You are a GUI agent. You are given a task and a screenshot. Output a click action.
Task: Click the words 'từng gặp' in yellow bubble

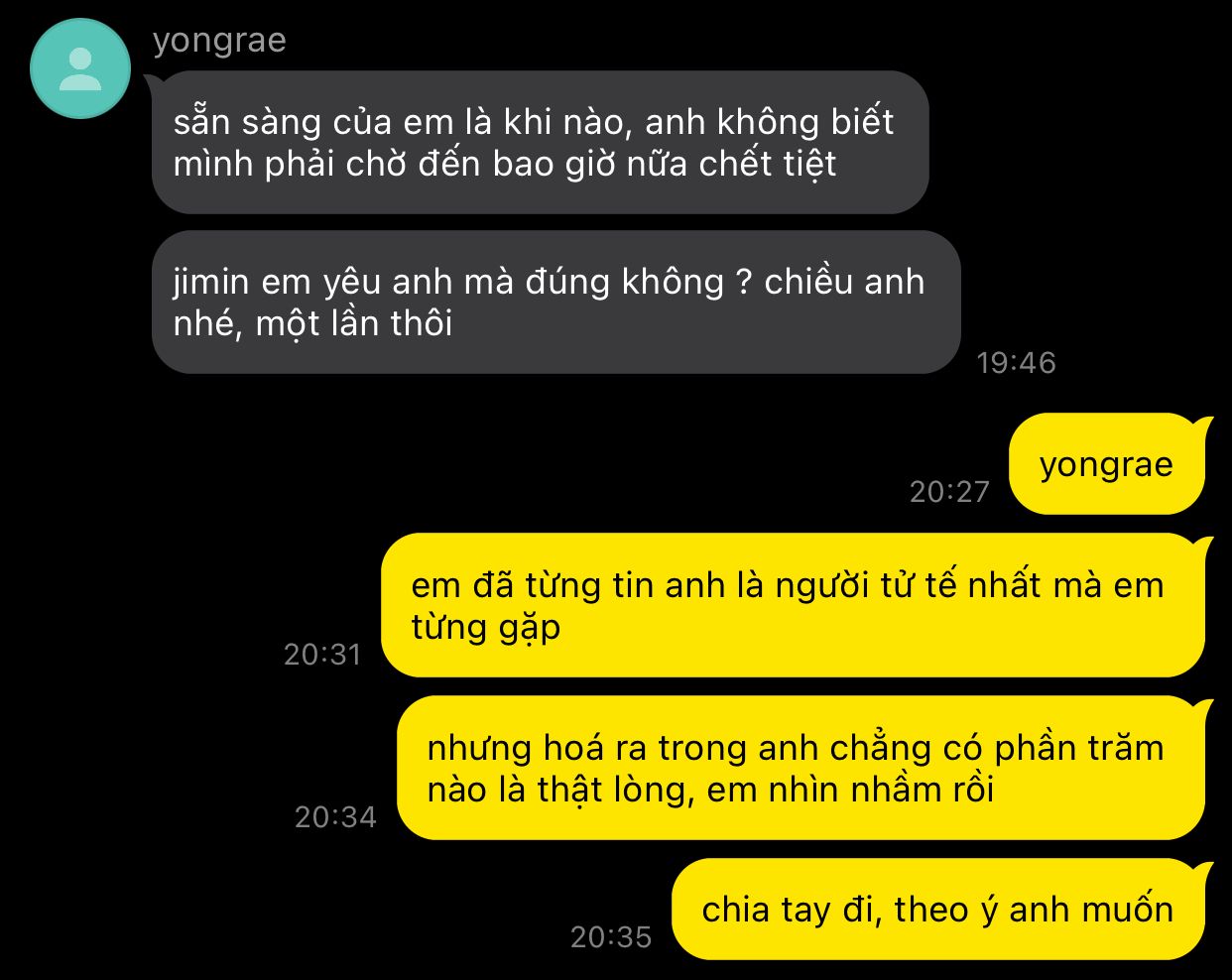point(486,628)
